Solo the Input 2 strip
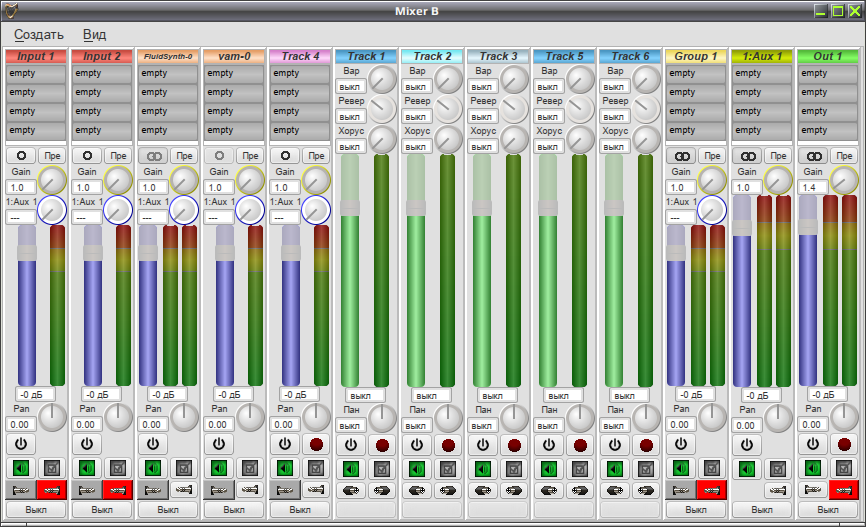866x527 pixels. (x=118, y=468)
